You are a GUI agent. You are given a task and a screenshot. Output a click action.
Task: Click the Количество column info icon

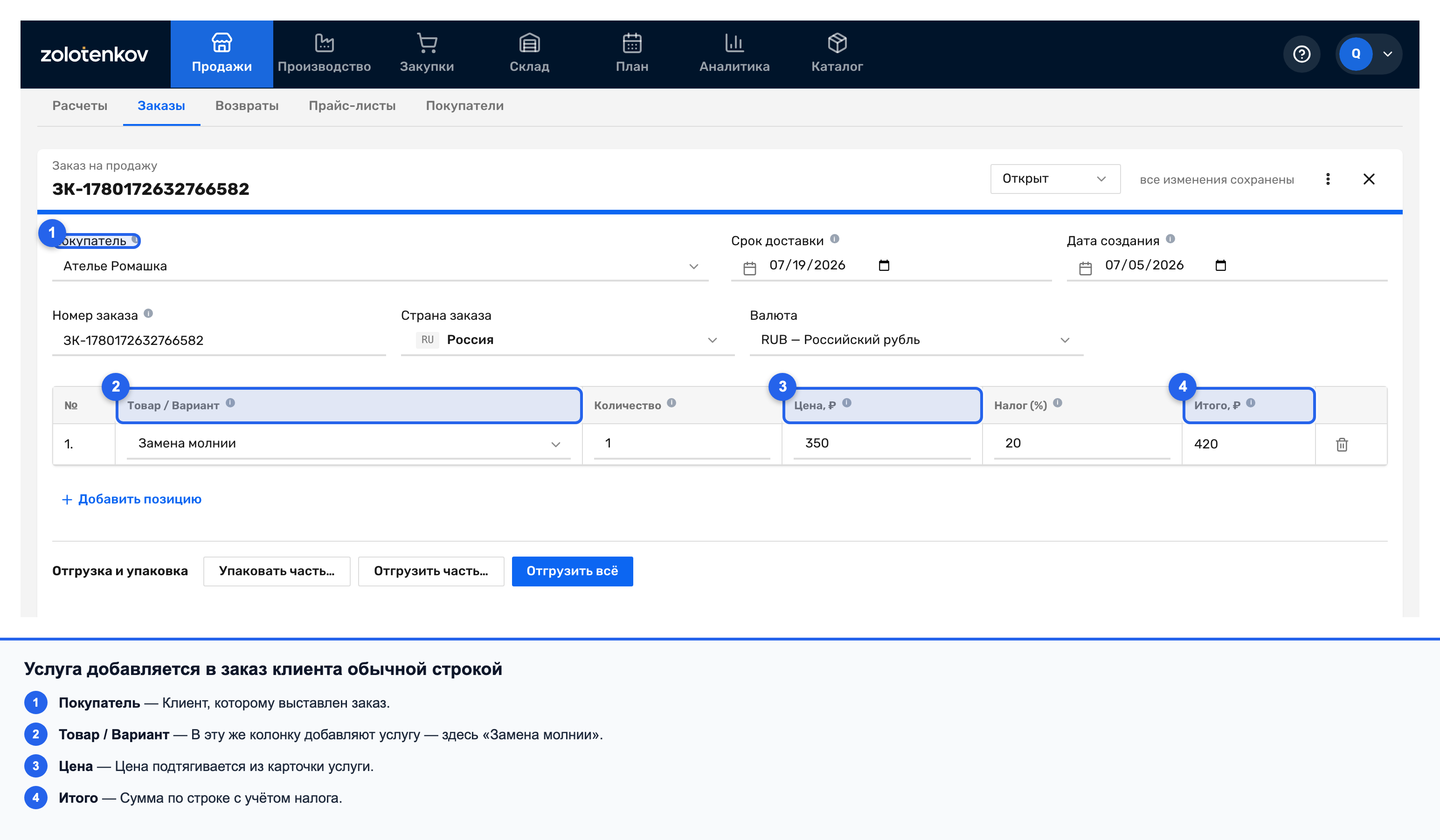(671, 403)
